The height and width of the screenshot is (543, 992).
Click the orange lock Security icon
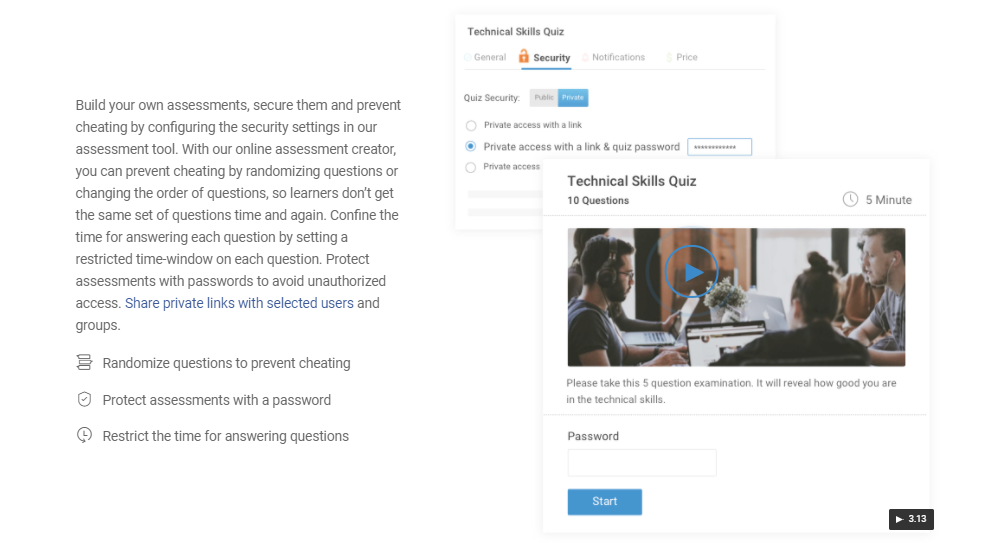tap(523, 57)
